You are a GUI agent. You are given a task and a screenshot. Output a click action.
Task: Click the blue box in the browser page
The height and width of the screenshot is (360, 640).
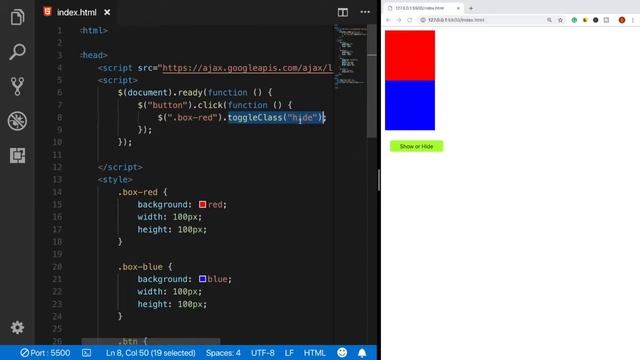click(410, 105)
